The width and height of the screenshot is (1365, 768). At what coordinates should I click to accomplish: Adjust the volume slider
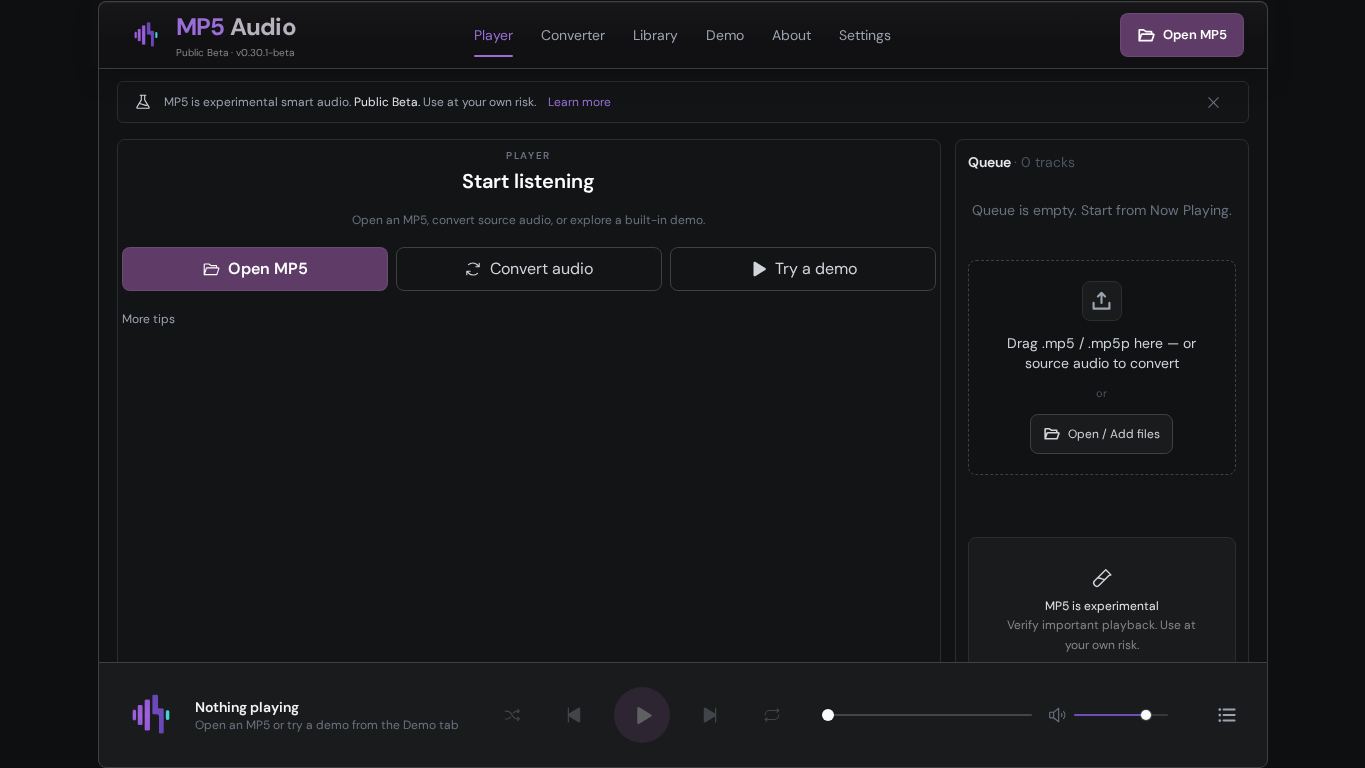[1121, 715]
